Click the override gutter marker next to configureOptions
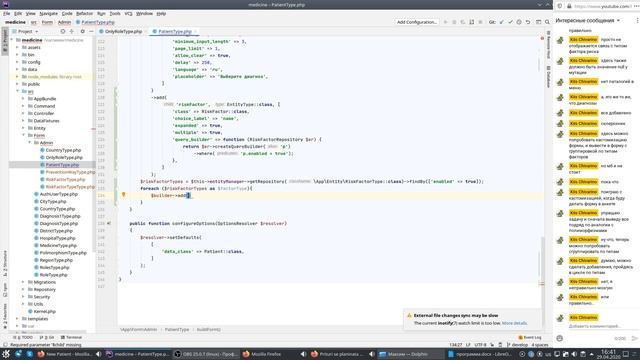Image resolution: width=640 pixels, height=360 pixels. pos(109,223)
